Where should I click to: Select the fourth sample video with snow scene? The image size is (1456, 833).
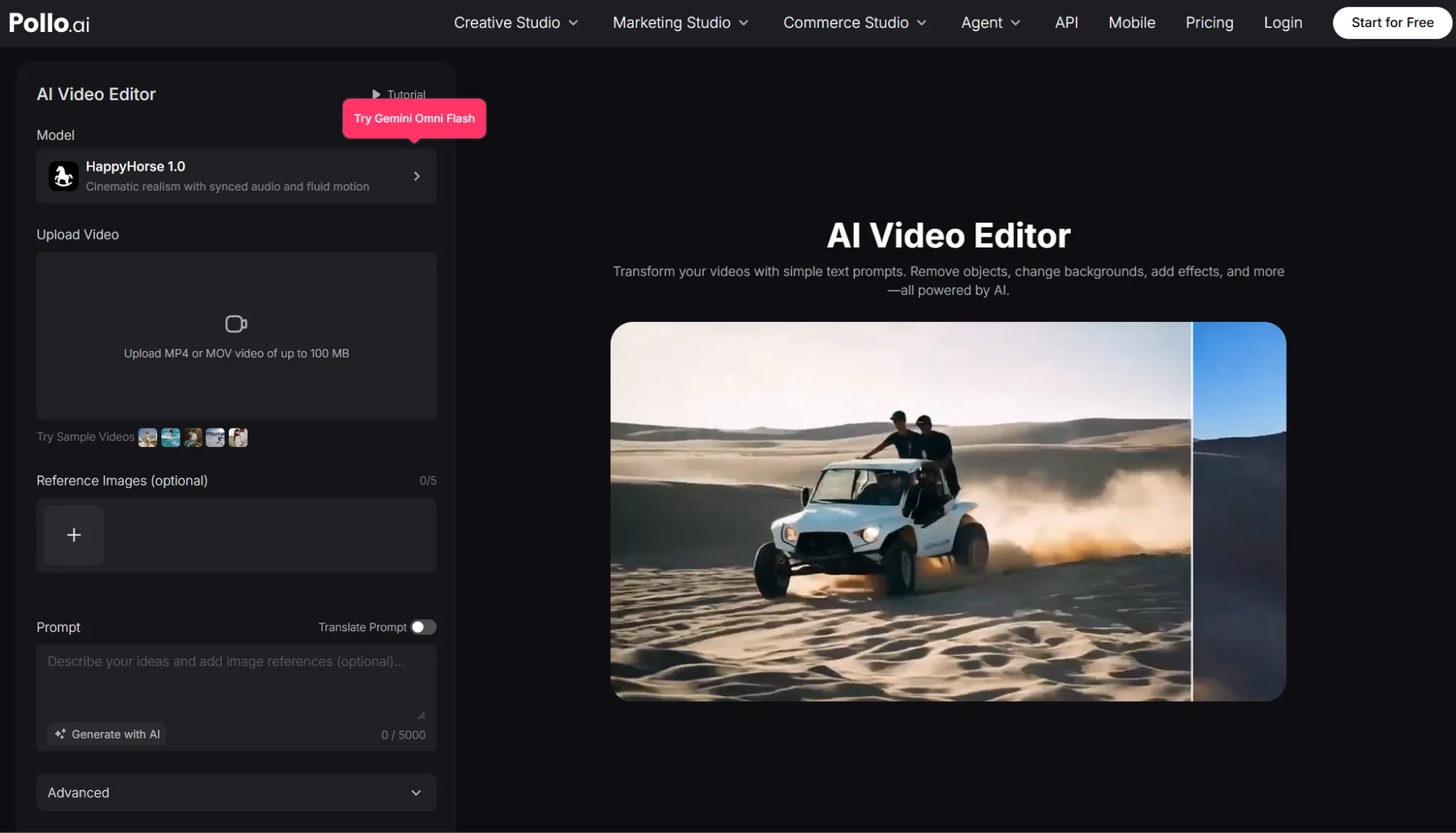pyautogui.click(x=215, y=437)
